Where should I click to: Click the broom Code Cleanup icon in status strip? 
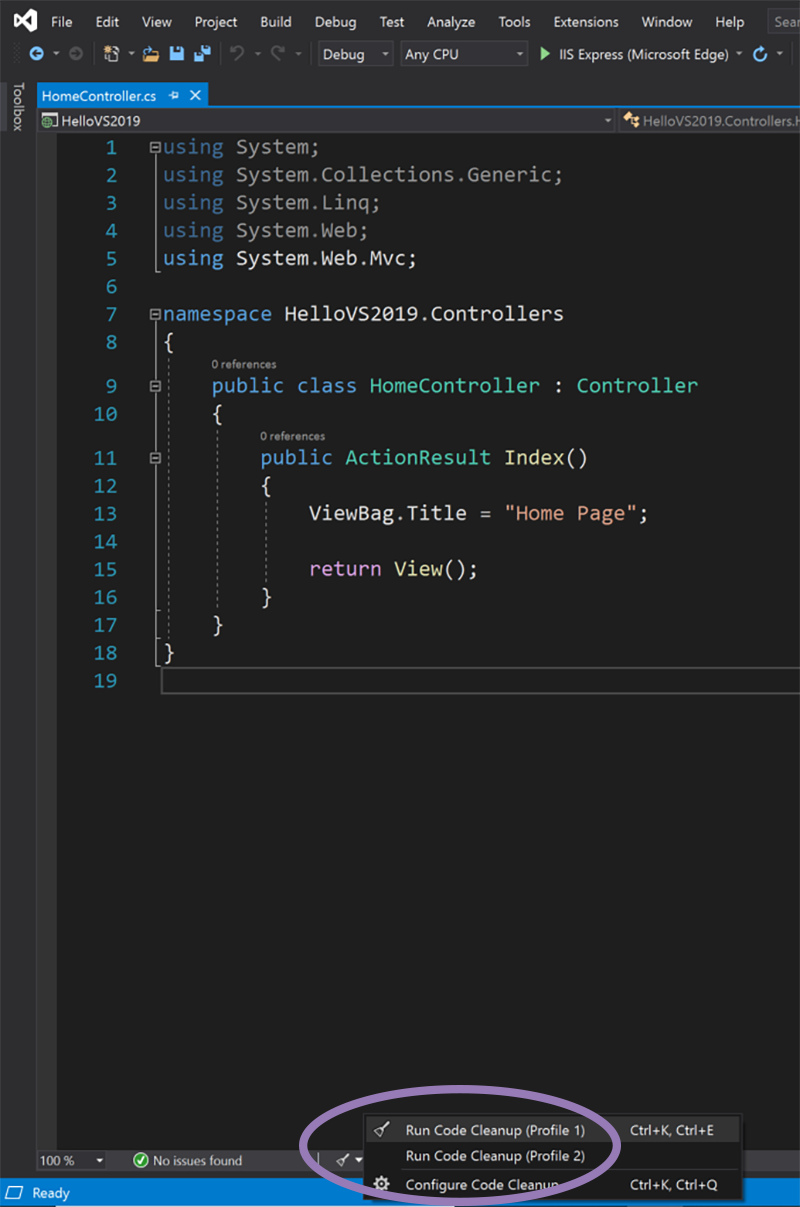coord(342,1161)
